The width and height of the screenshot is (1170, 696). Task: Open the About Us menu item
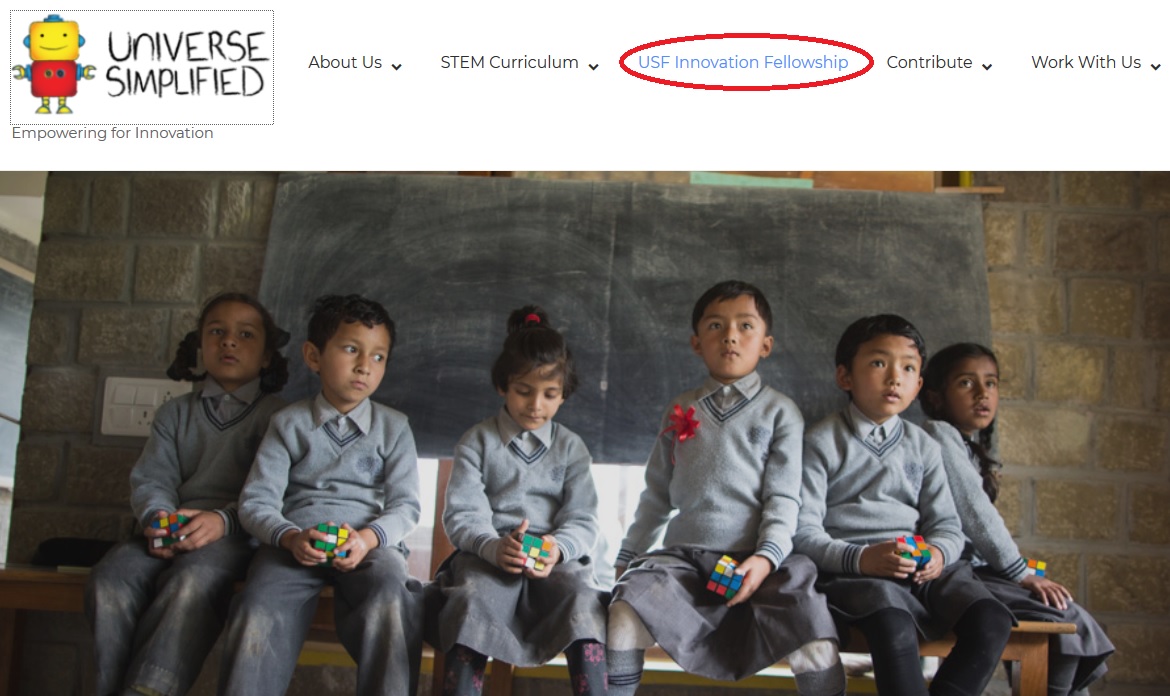click(x=345, y=63)
